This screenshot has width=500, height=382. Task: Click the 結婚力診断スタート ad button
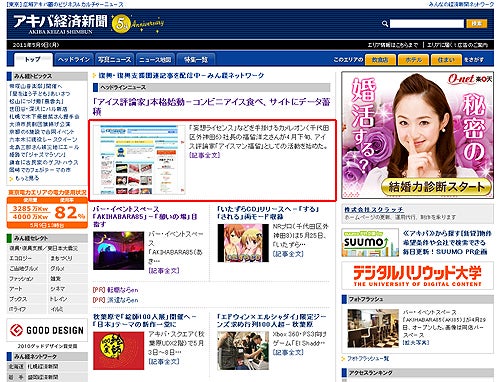[436, 187]
